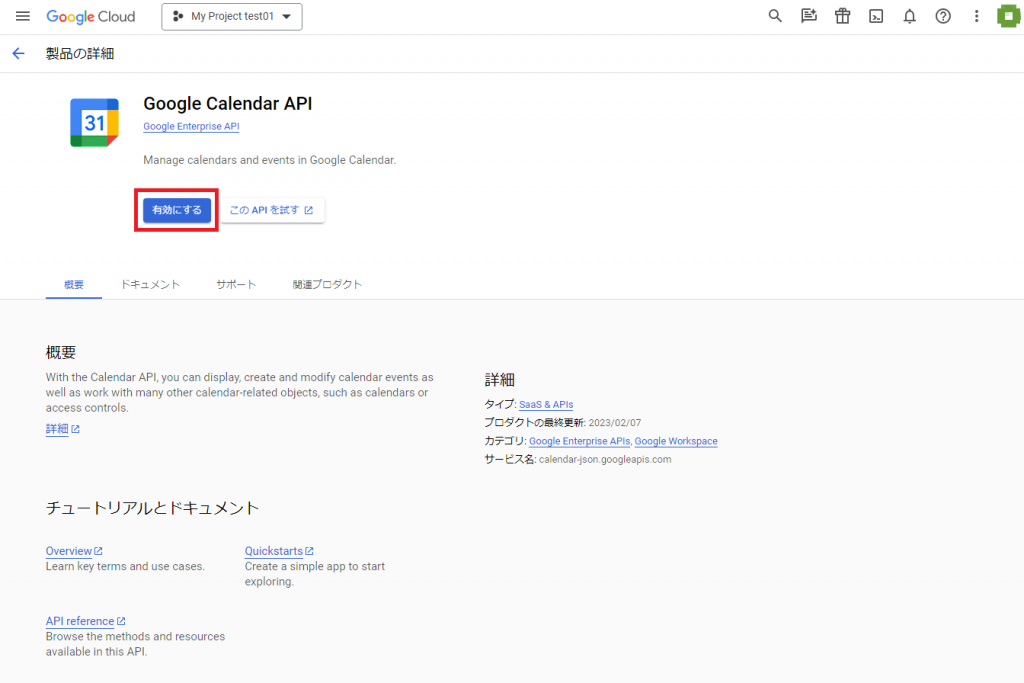Open the Quickstarts link
This screenshot has height=683, width=1024.
click(279, 551)
